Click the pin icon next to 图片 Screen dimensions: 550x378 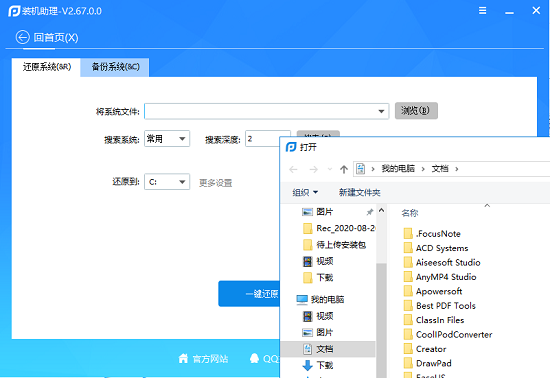(x=369, y=212)
